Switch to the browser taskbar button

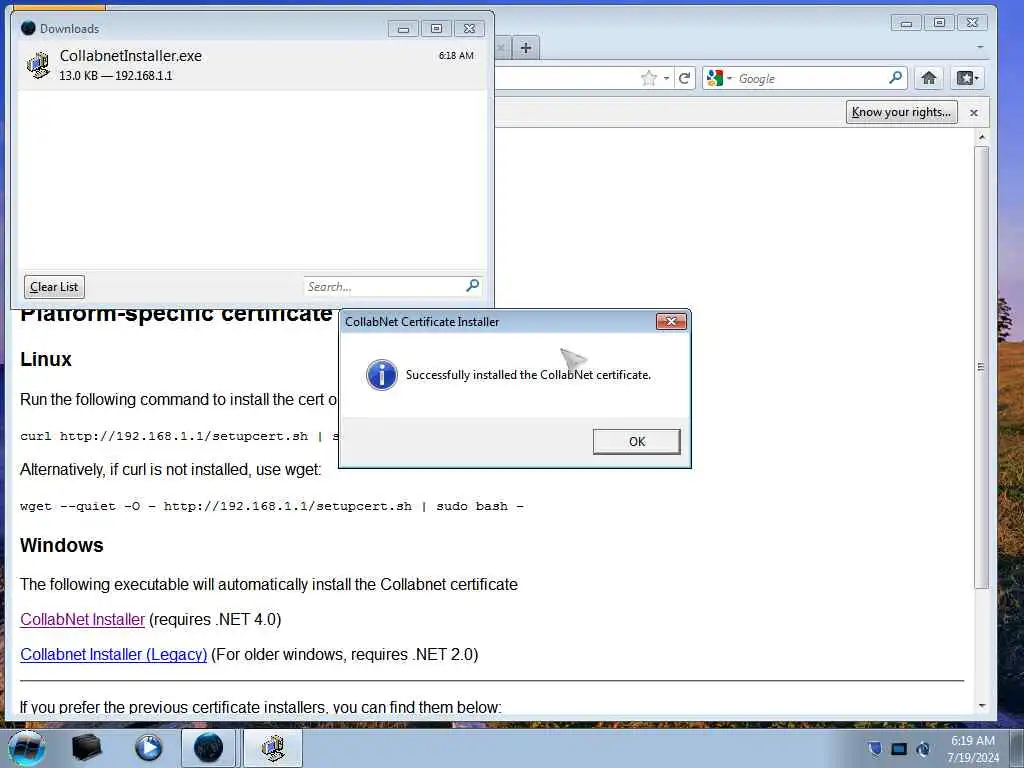(x=208, y=748)
